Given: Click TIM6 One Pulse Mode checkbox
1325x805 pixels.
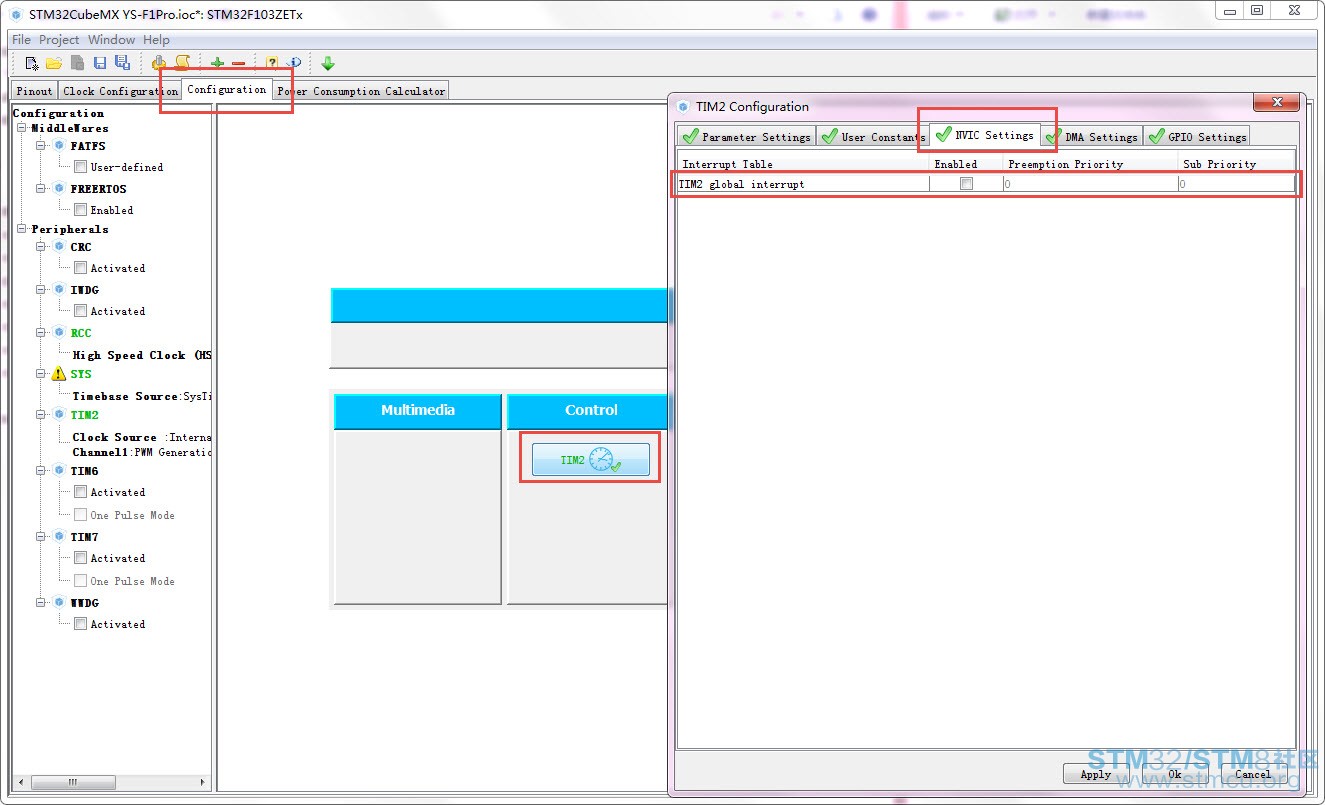Looking at the screenshot, I should (x=80, y=515).
